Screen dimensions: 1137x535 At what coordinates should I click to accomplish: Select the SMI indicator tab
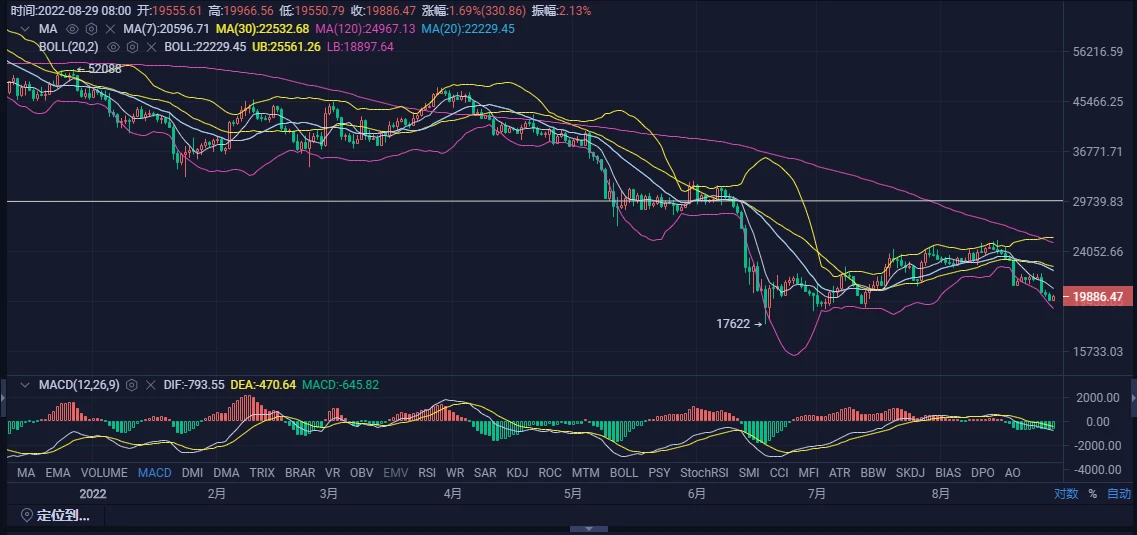pyautogui.click(x=748, y=473)
